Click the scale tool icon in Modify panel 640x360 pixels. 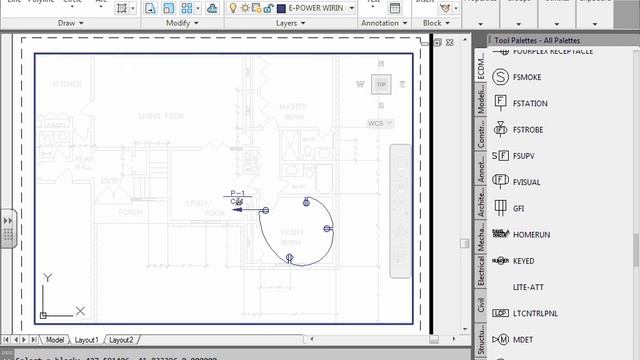[x=168, y=8]
